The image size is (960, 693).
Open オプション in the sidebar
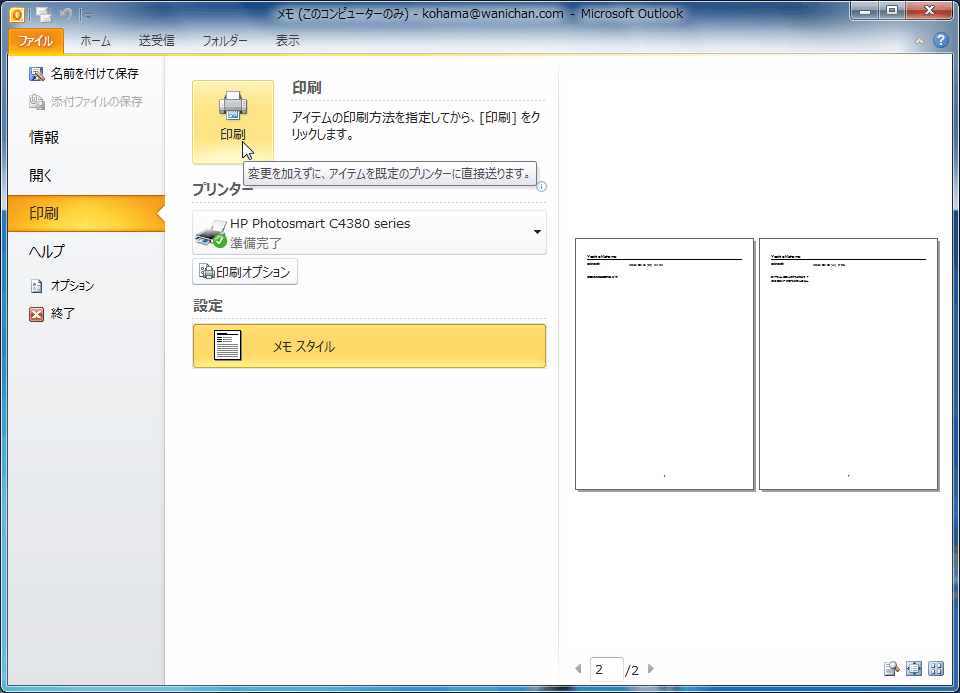point(62,286)
